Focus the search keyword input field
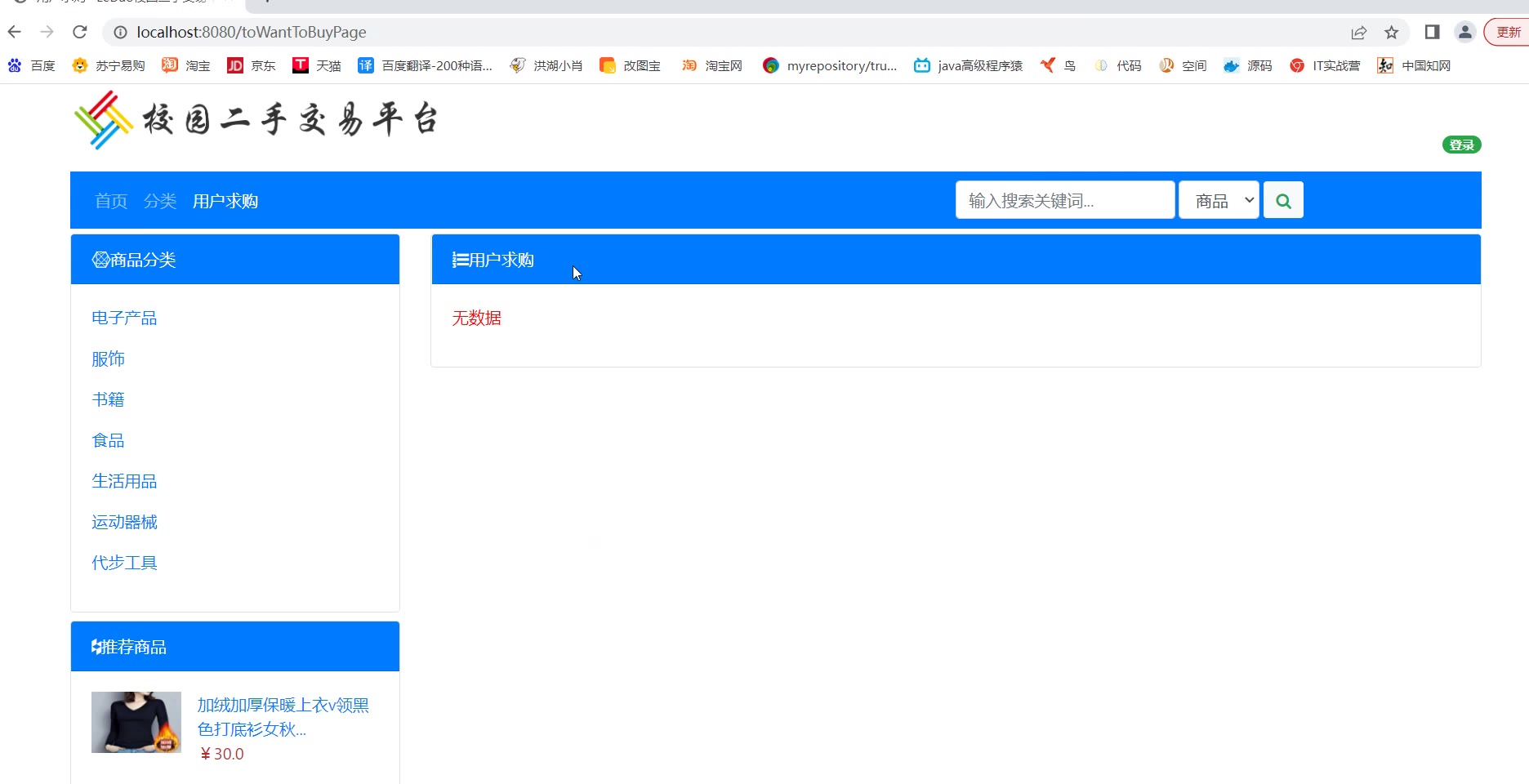The image size is (1529, 784). [1065, 200]
